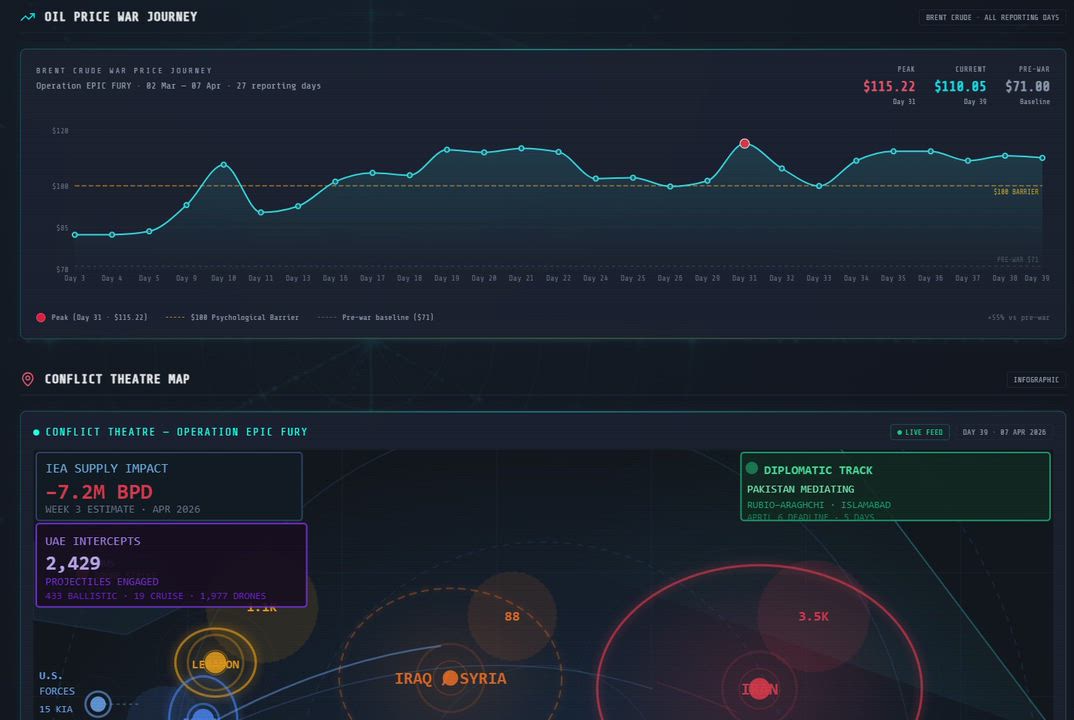The height and width of the screenshot is (720, 1074).
Task: Select the Day 21 data point on the chart
Action: click(521, 148)
